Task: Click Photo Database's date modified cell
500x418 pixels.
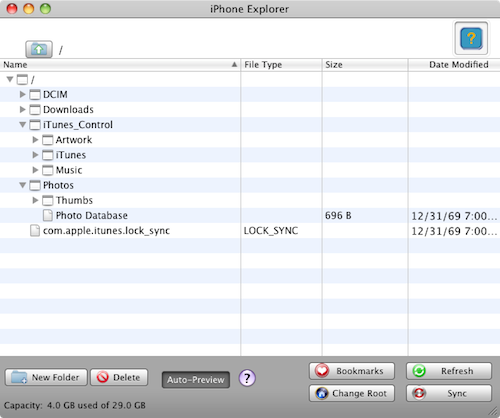Action: 454,216
